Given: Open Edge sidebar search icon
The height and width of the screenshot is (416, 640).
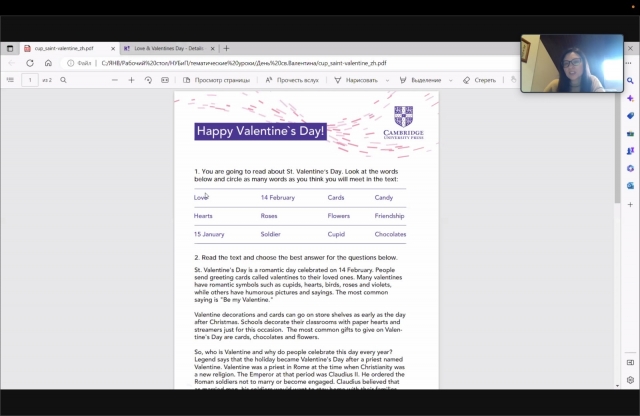Looking at the screenshot, I should click(x=630, y=80).
